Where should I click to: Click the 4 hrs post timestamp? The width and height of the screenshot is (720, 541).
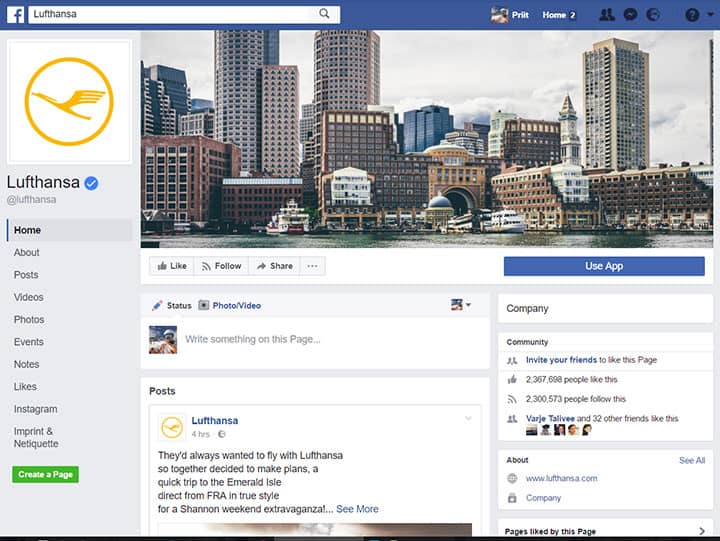[200, 434]
